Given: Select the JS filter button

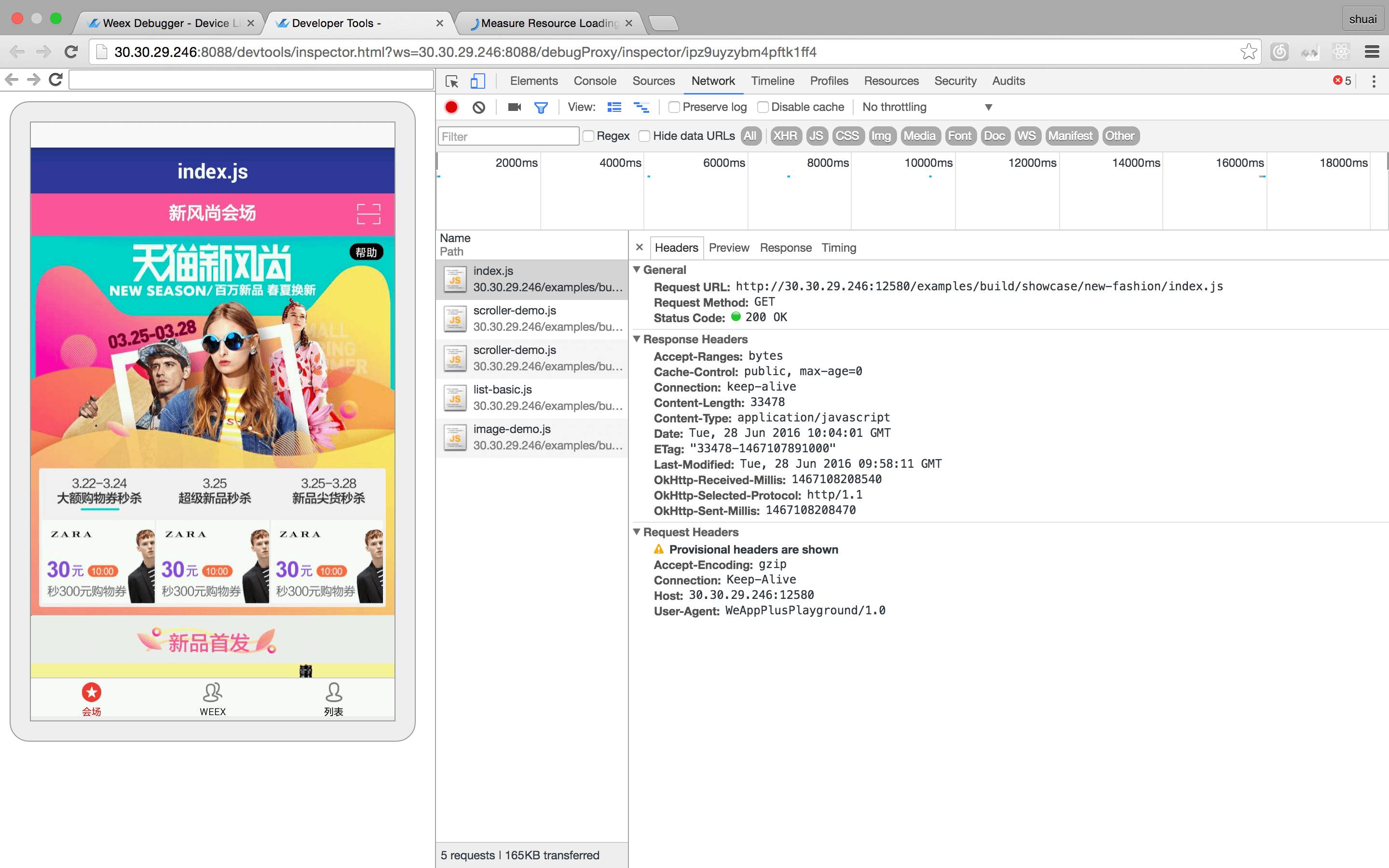Looking at the screenshot, I should pyautogui.click(x=817, y=135).
